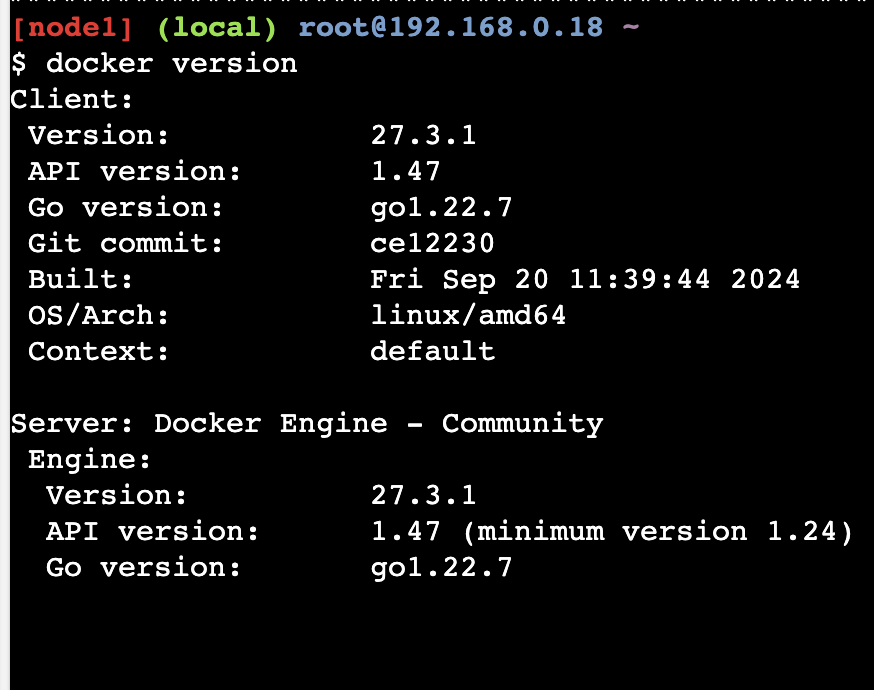Screen dimensions: 874x690
Task: Click Client Version value 27.3.1
Action: pyautogui.click(x=424, y=135)
